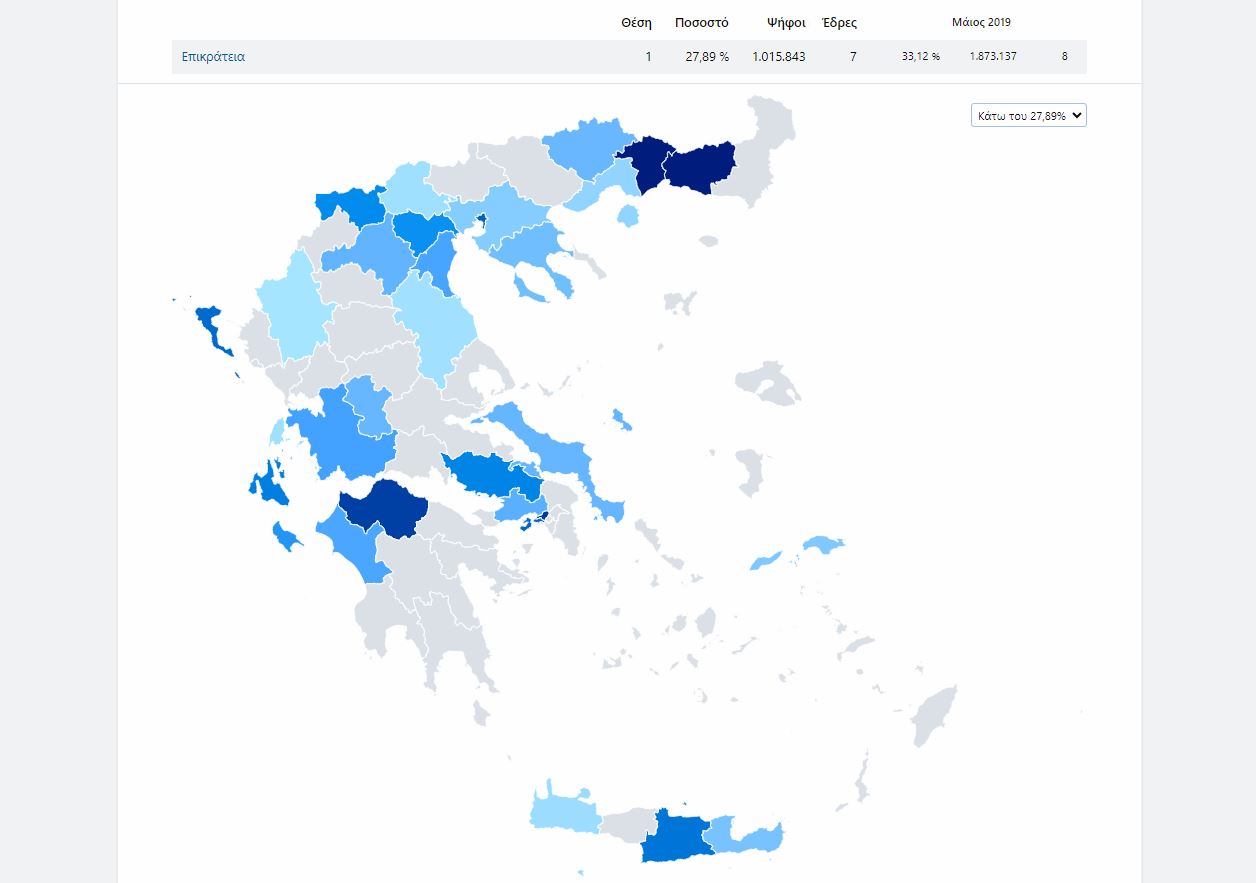This screenshot has height=883, width=1256.
Task: Open the 'Κάτω του 27,89%' filter dropdown
Action: click(1028, 116)
